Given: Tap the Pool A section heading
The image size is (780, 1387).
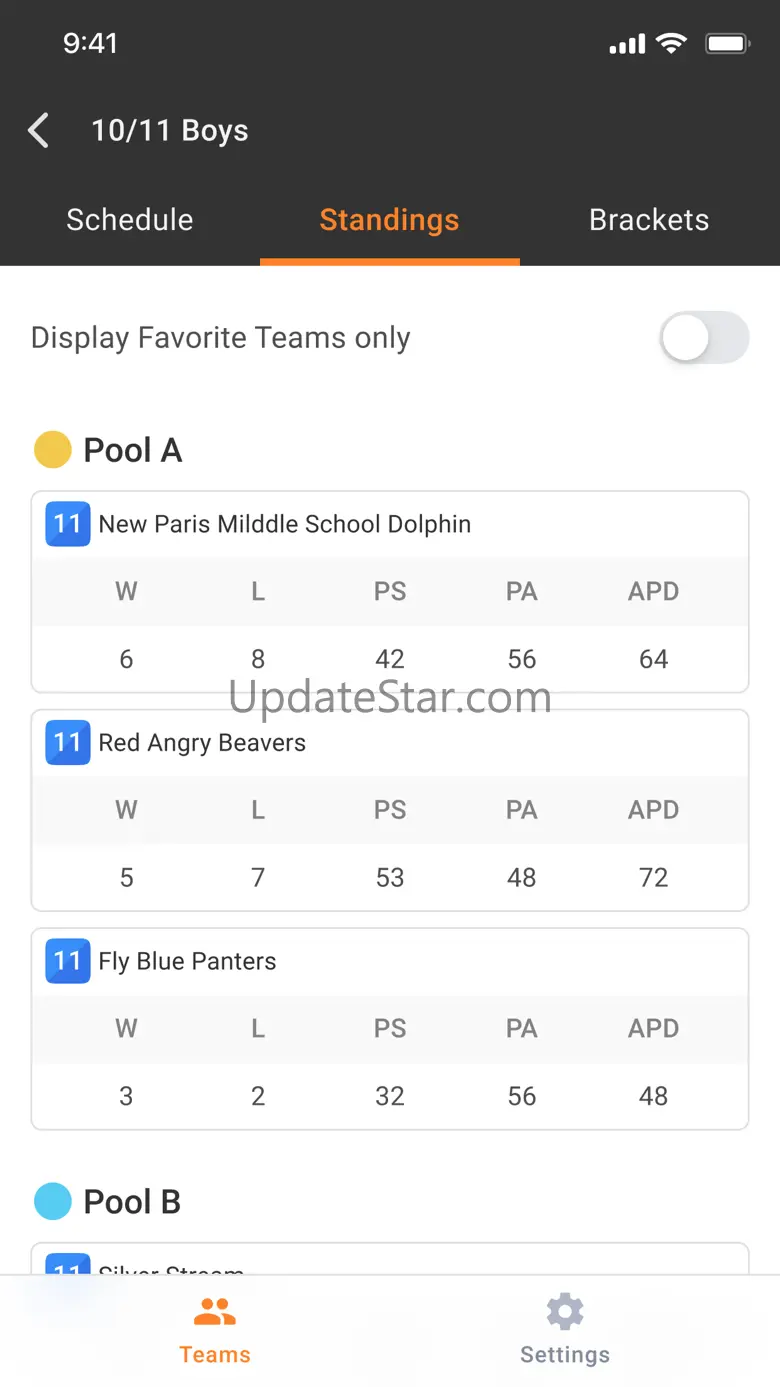Looking at the screenshot, I should (133, 450).
